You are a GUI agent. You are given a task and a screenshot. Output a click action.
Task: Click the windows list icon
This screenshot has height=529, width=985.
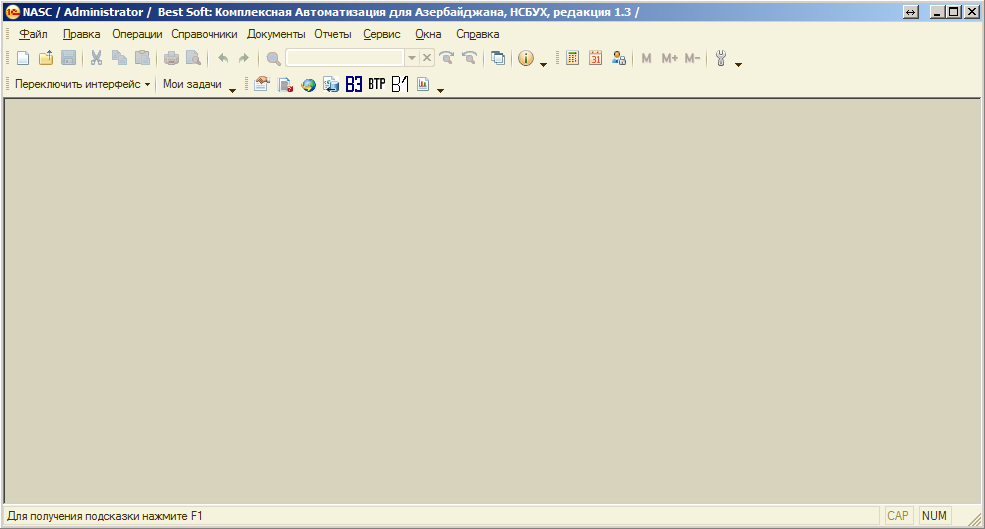point(498,59)
